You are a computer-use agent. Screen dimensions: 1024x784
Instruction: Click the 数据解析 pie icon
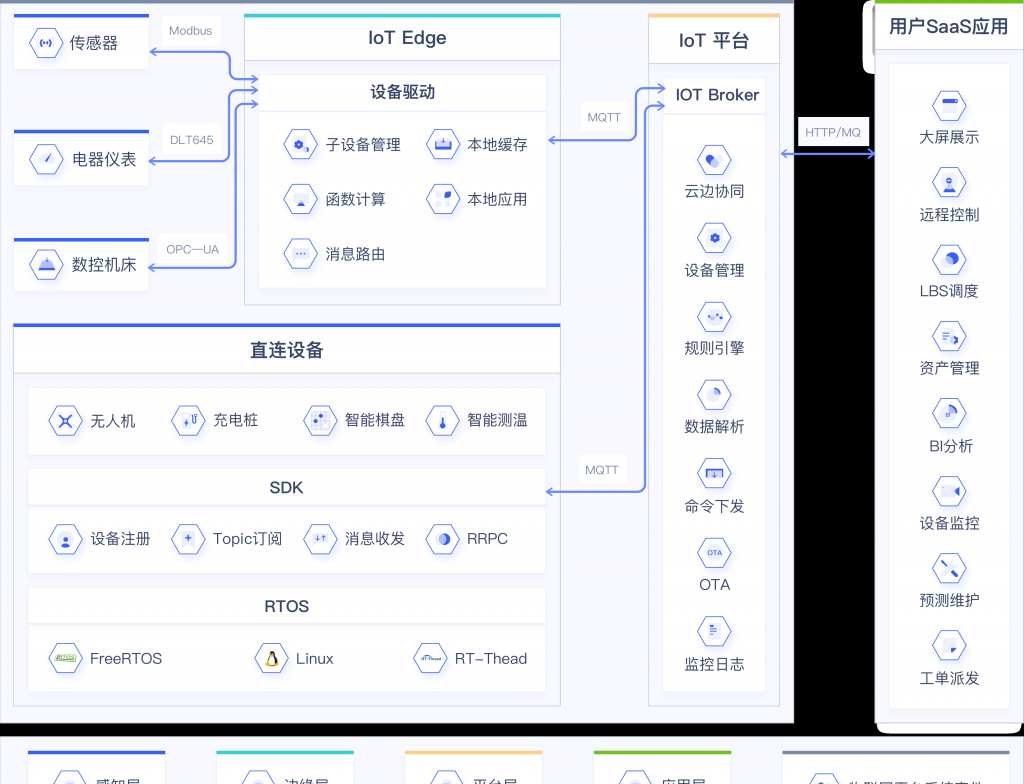point(714,395)
